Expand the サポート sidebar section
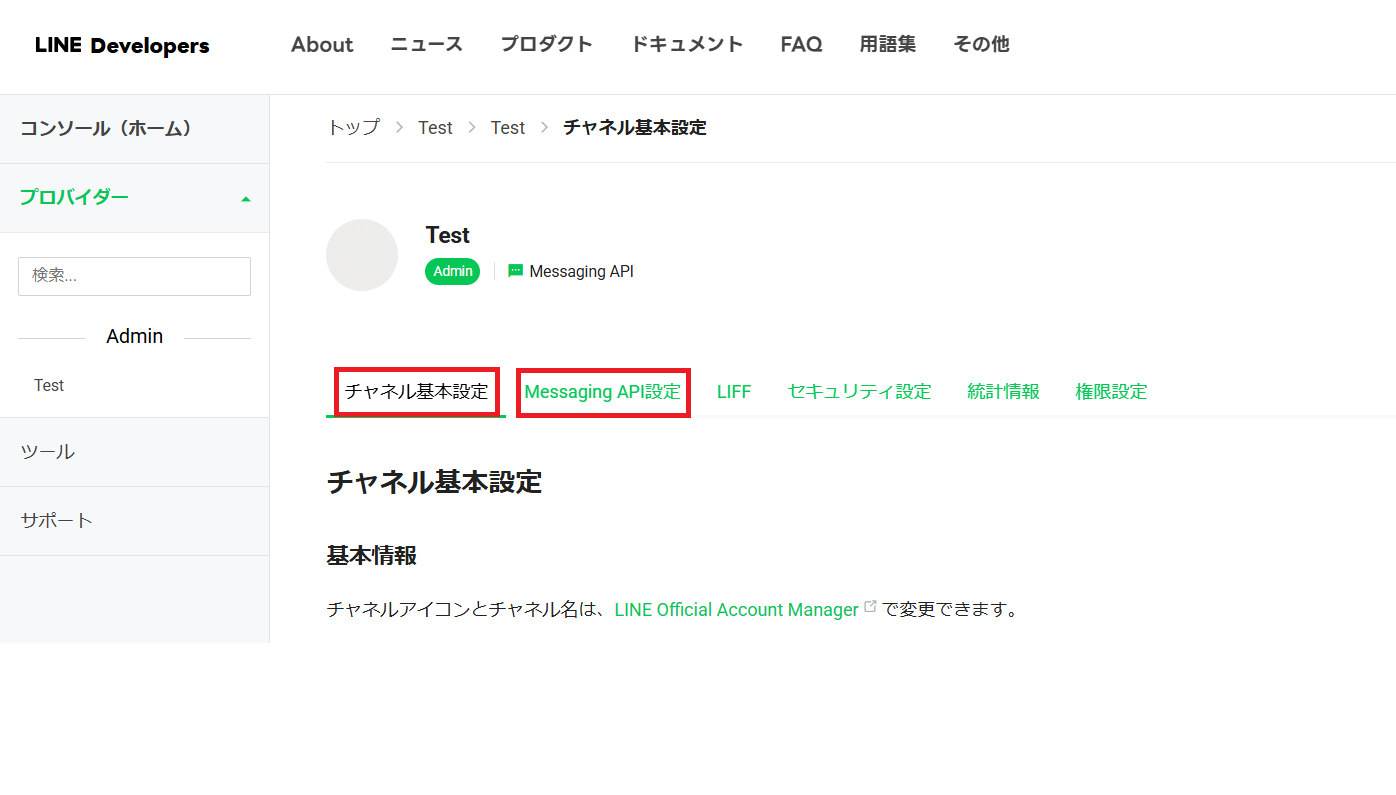Image resolution: width=1396 pixels, height=795 pixels. point(55,520)
